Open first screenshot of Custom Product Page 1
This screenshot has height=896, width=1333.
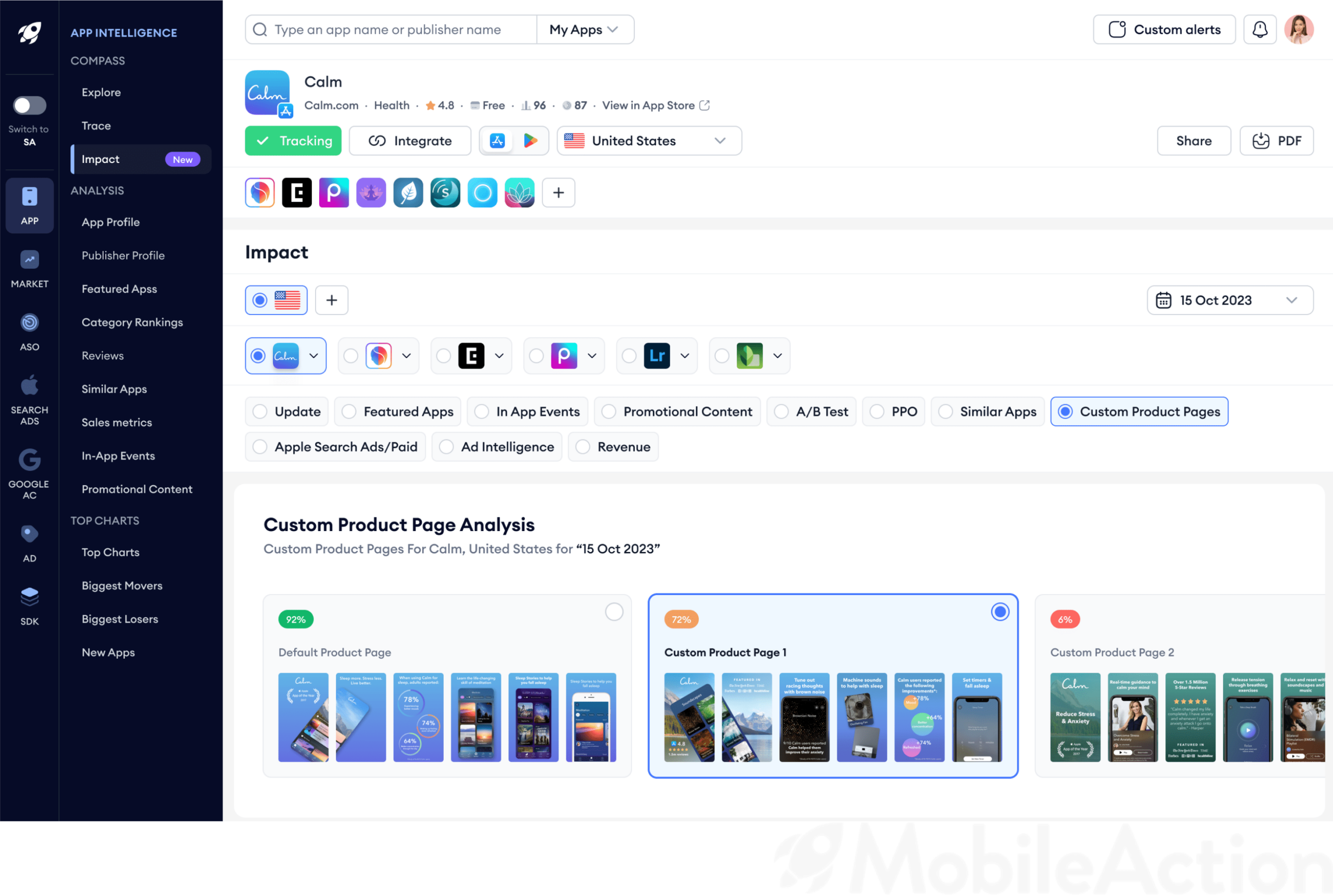[x=689, y=717]
